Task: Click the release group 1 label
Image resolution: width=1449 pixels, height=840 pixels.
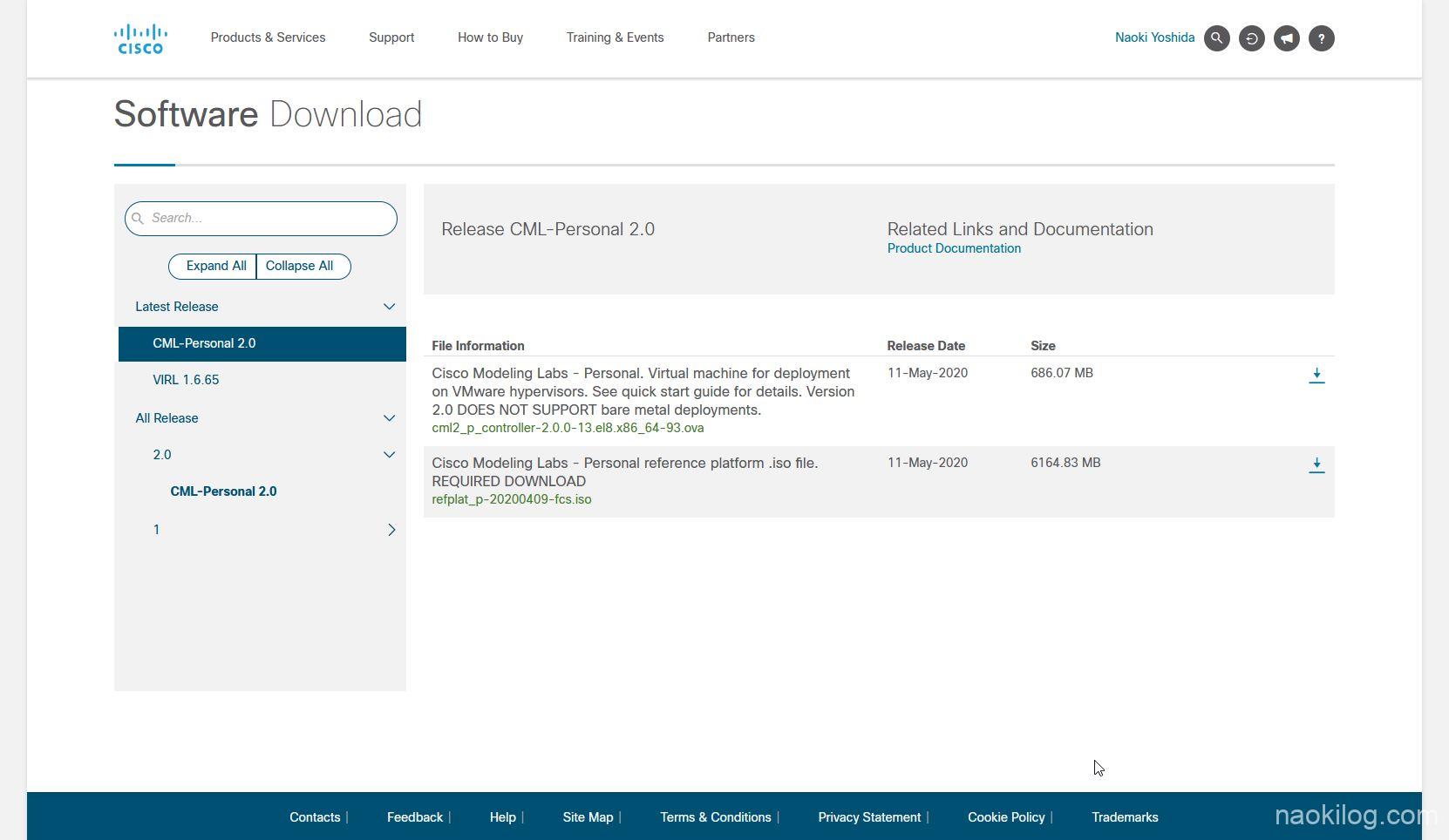Action: [156, 530]
